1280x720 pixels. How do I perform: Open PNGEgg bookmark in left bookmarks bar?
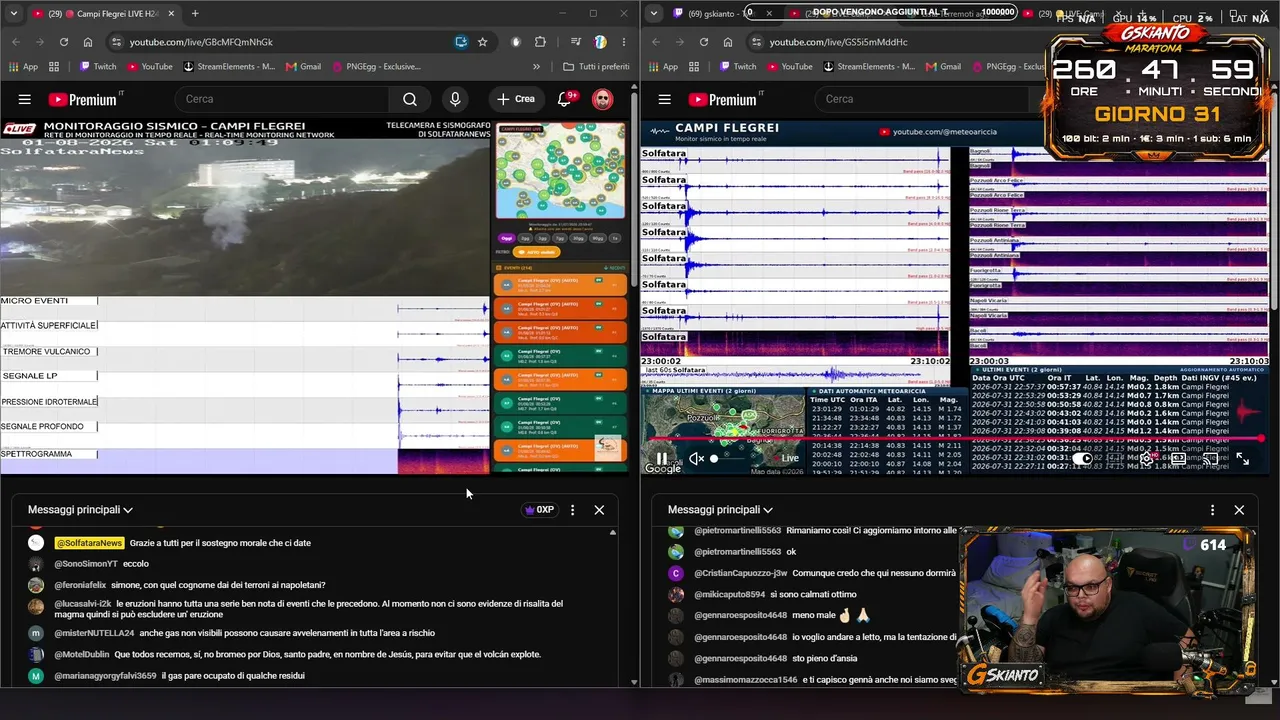coord(375,67)
